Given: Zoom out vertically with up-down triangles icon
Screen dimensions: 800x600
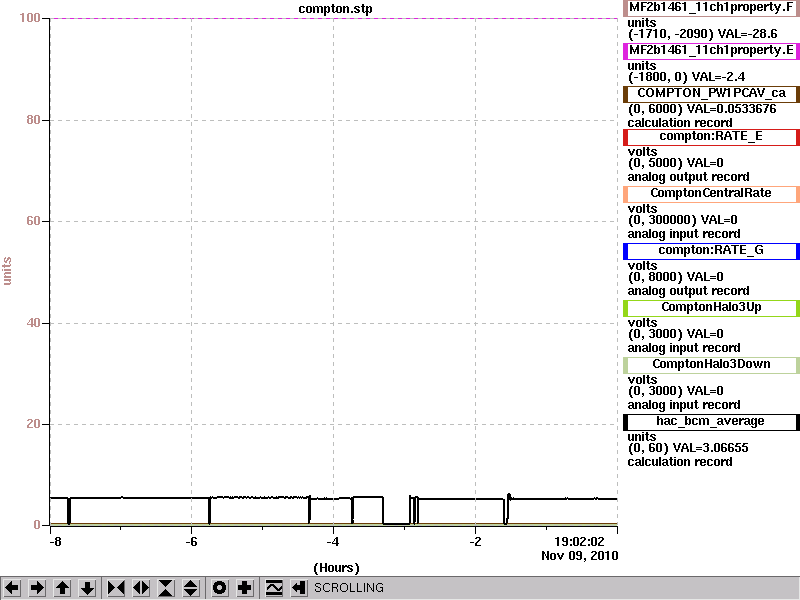Looking at the screenshot, I should click(191, 588).
